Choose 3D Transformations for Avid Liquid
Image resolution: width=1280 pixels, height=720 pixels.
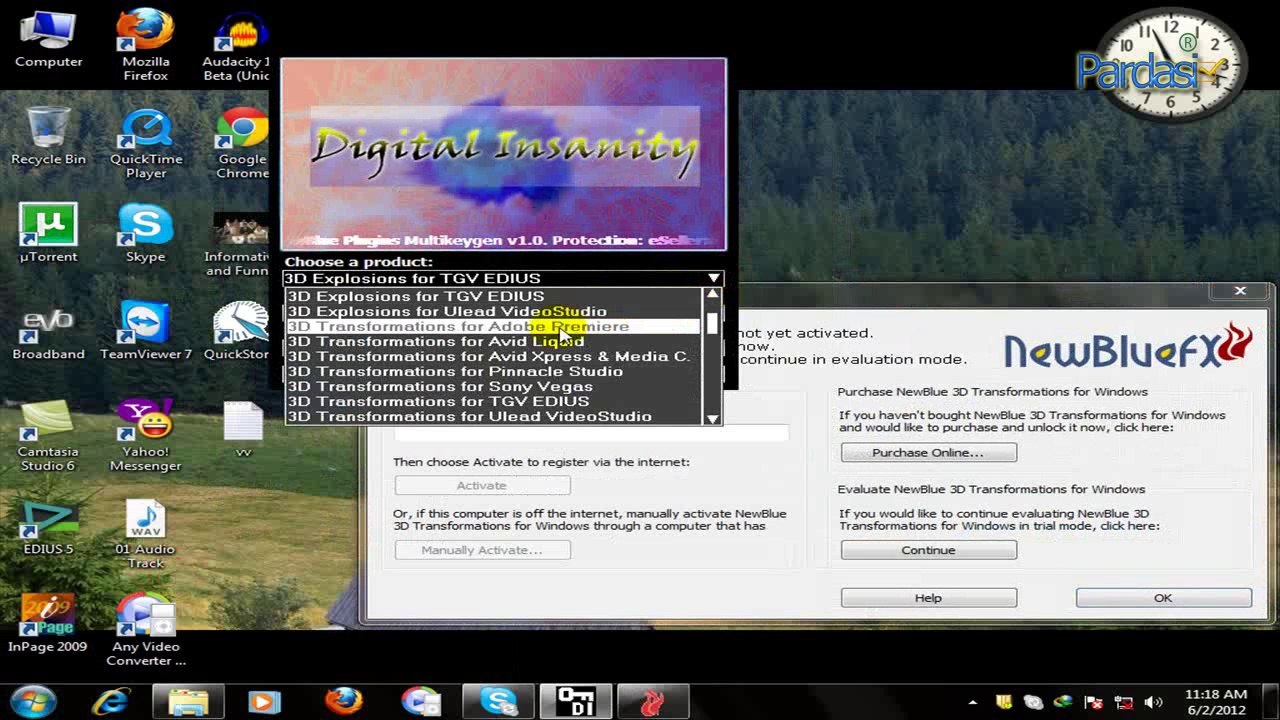[494, 341]
